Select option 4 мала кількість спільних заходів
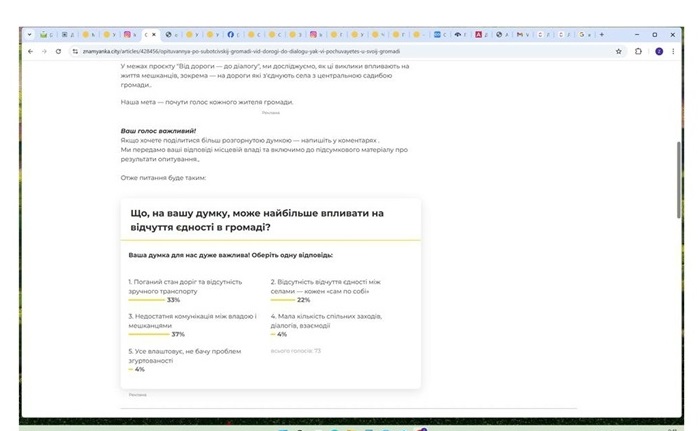The width and height of the screenshot is (700, 431). (326, 321)
